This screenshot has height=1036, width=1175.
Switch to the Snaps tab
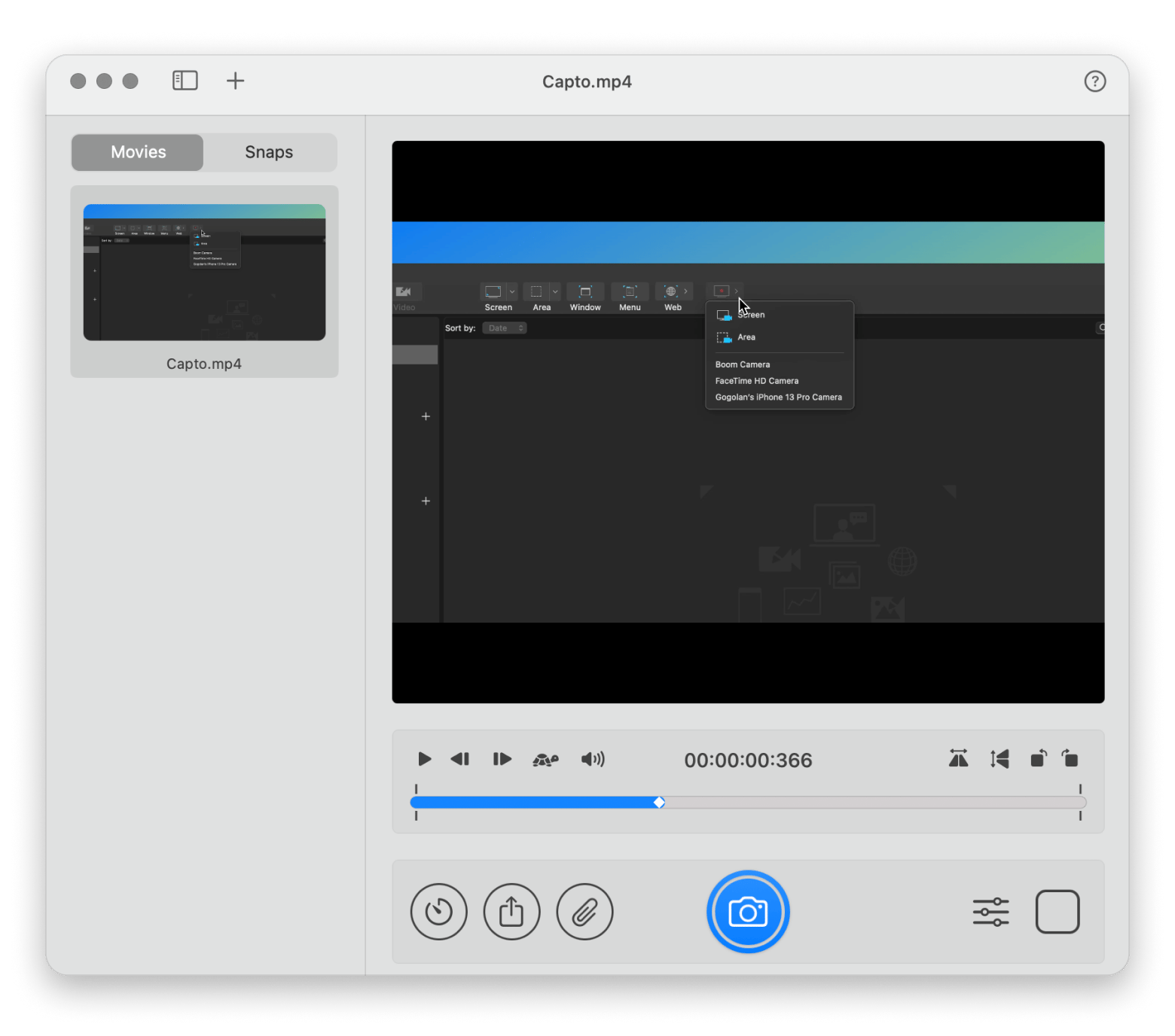[x=269, y=152]
